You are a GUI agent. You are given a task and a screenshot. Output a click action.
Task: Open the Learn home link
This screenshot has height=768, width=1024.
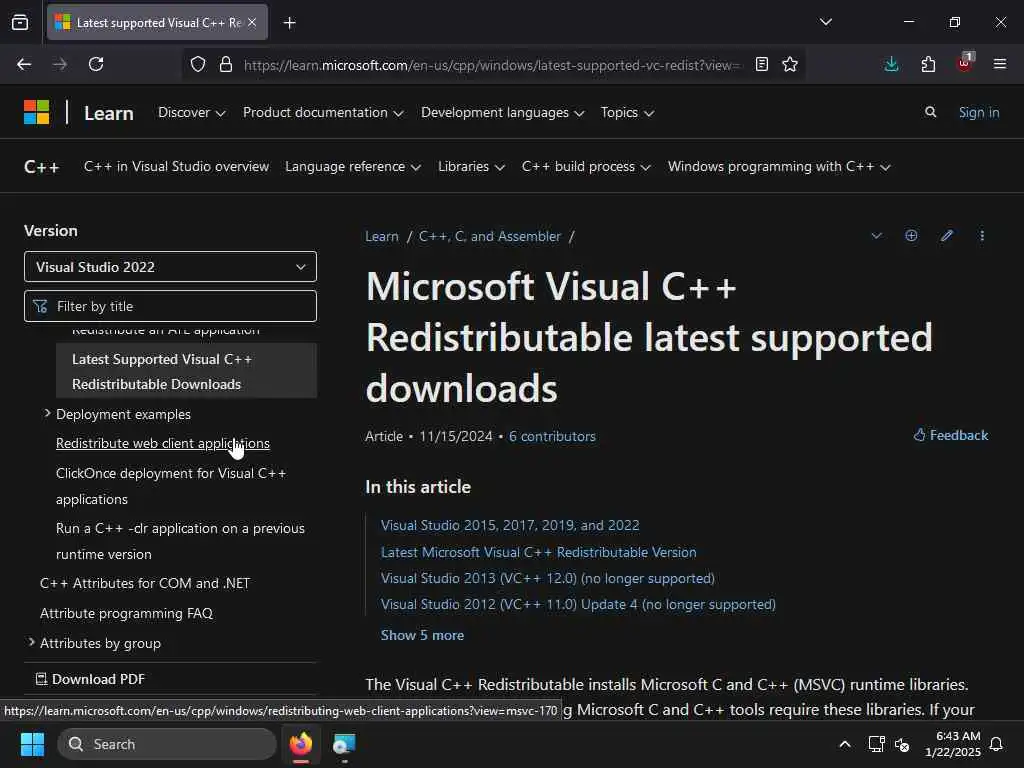[109, 113]
